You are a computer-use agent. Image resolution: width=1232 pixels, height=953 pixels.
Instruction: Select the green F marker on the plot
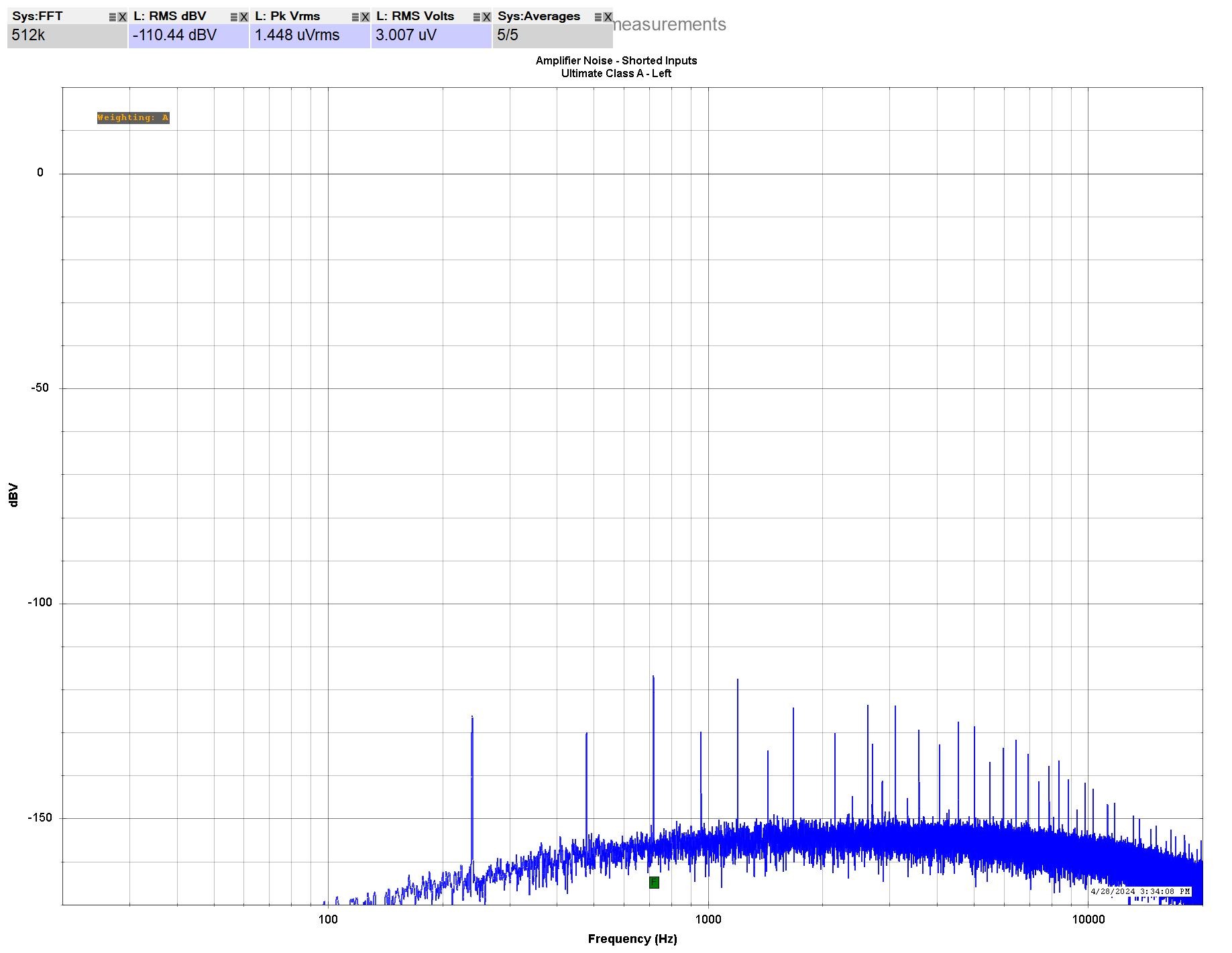[654, 883]
